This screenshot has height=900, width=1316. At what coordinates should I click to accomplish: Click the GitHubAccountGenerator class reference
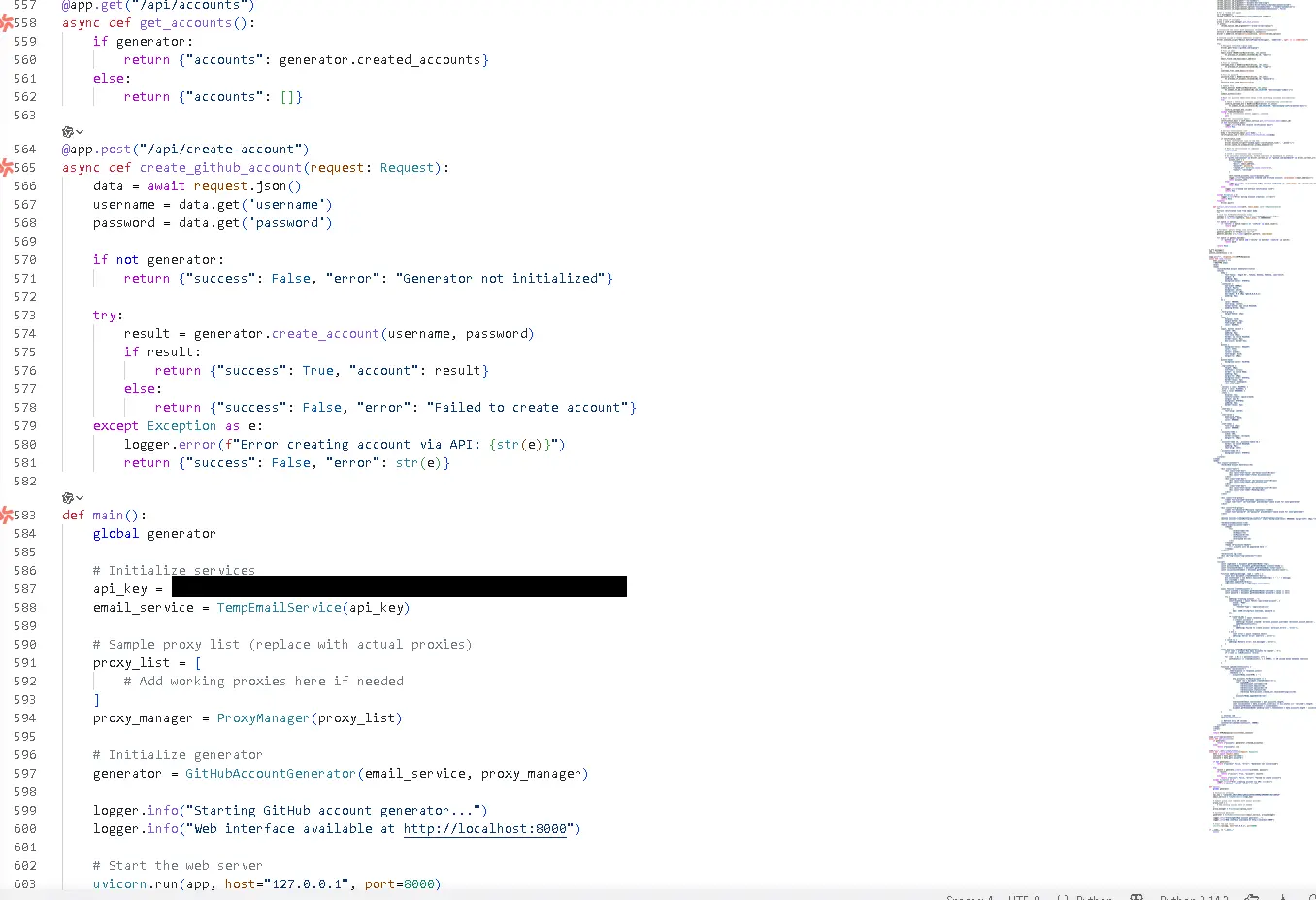272,773
